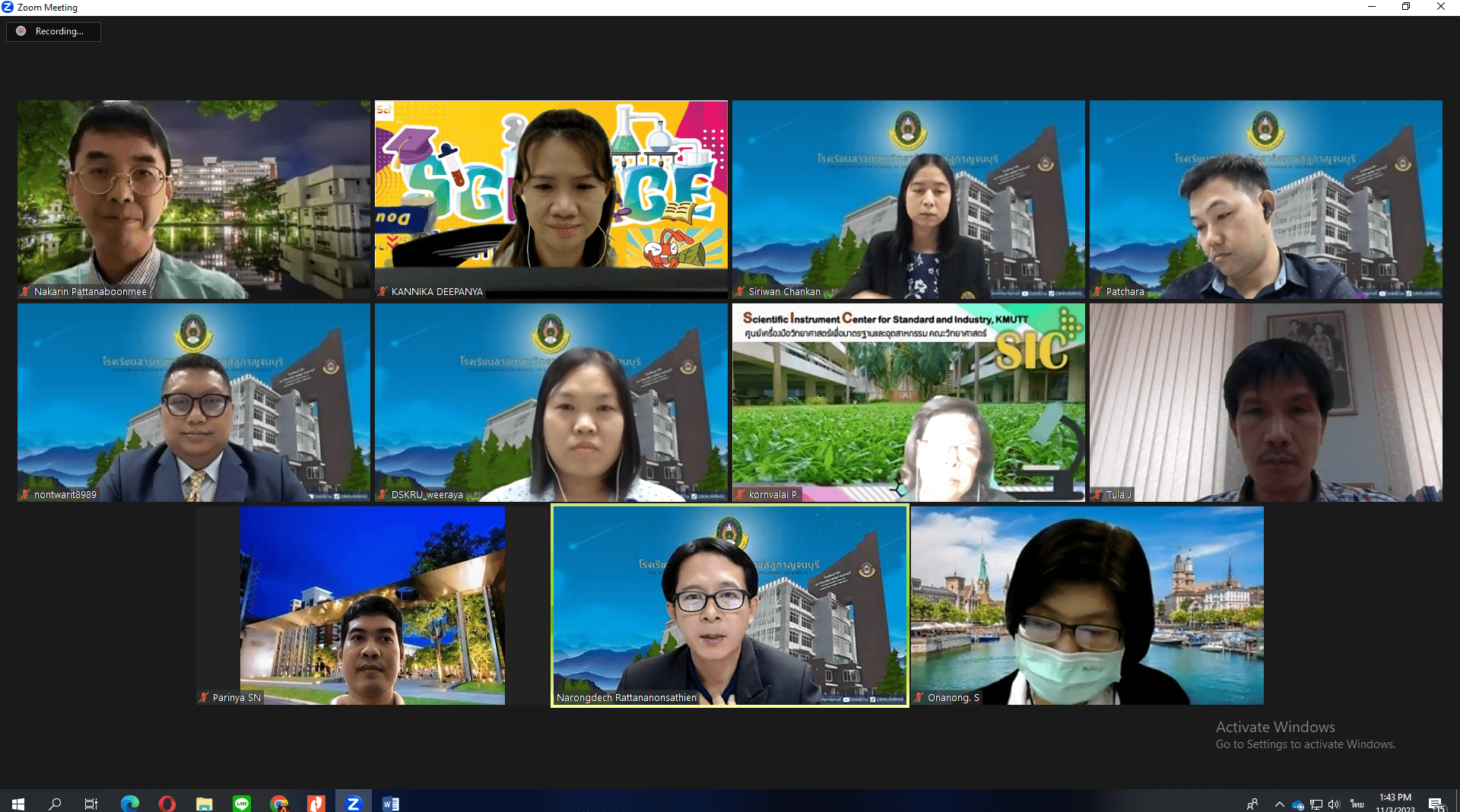
Task: Click the speaker volume icon in the system tray
Action: [1335, 804]
